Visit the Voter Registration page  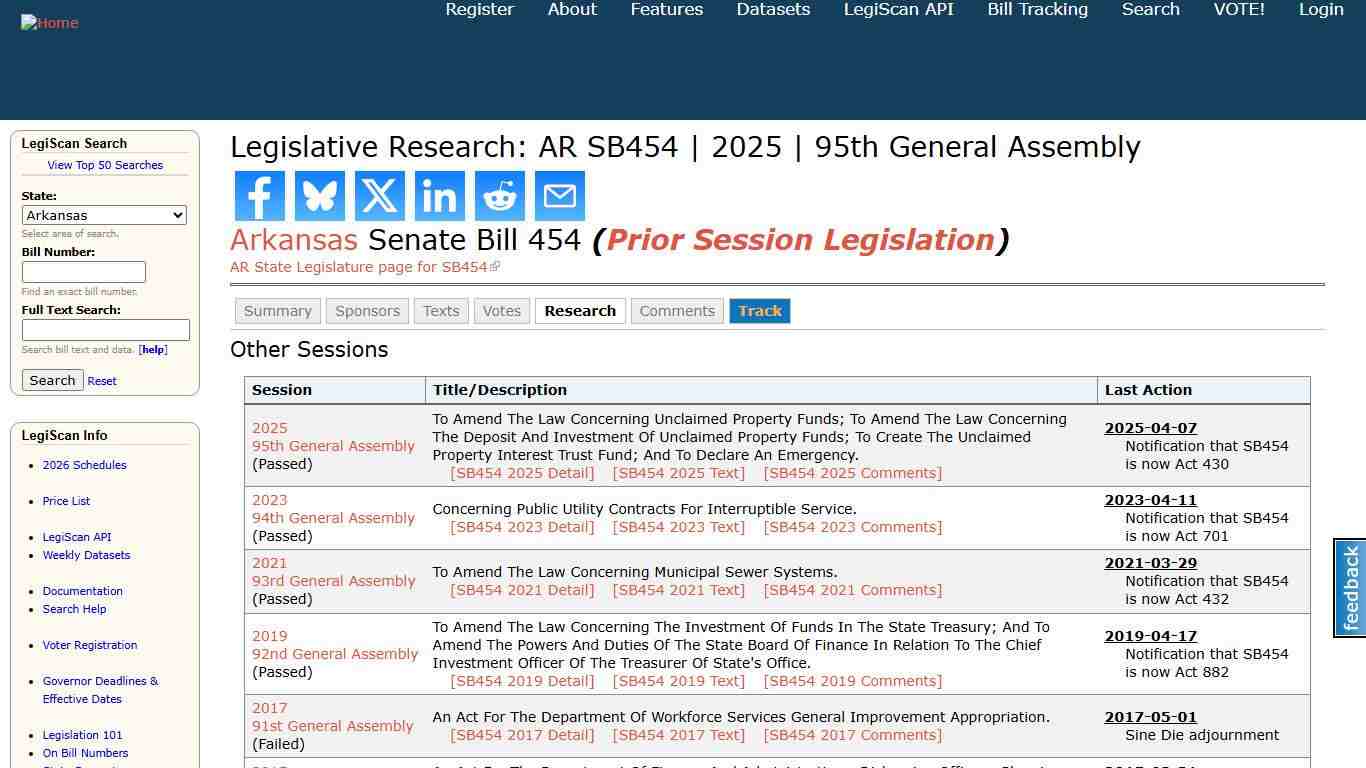(x=89, y=645)
